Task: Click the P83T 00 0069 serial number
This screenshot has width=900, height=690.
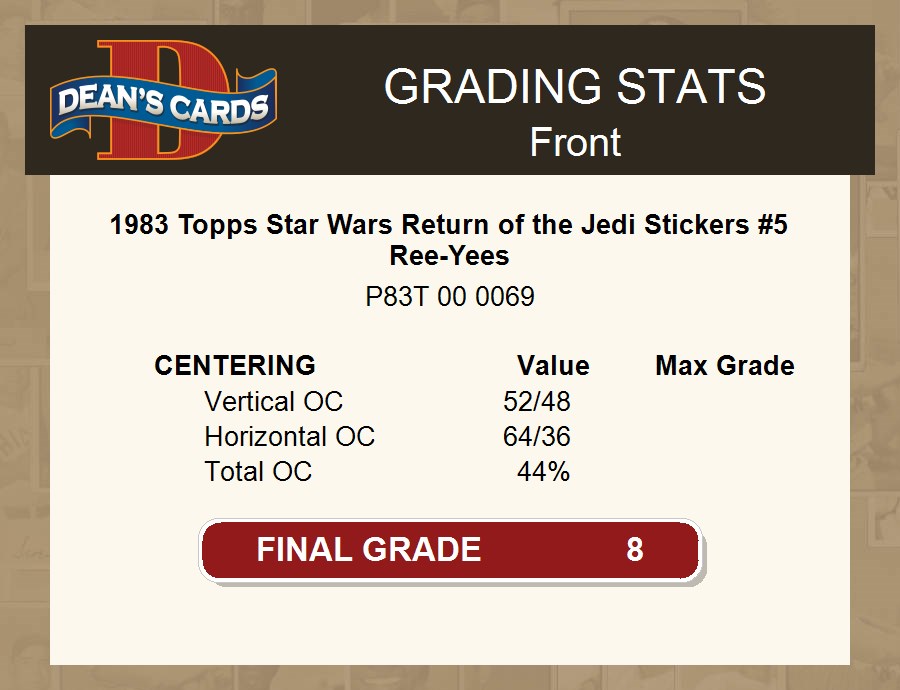Action: click(449, 297)
